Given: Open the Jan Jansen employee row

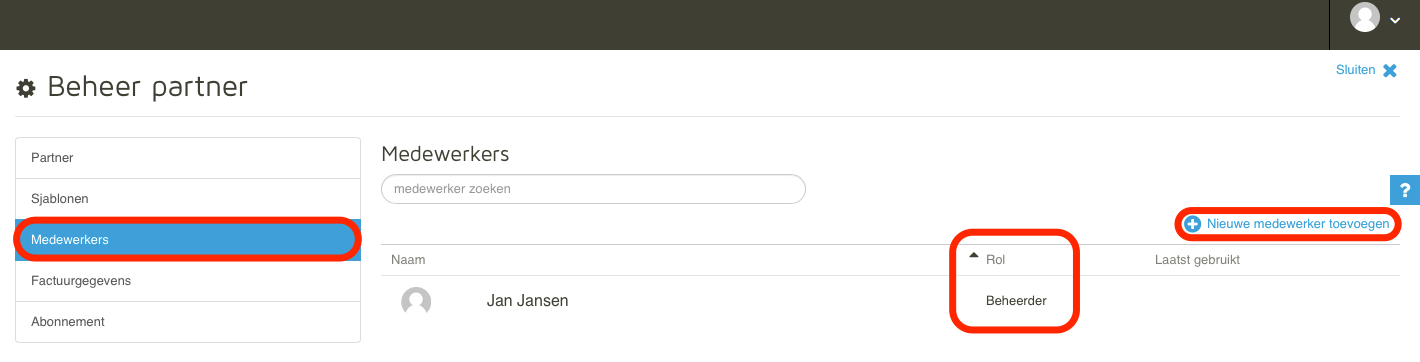Looking at the screenshot, I should point(890,300).
